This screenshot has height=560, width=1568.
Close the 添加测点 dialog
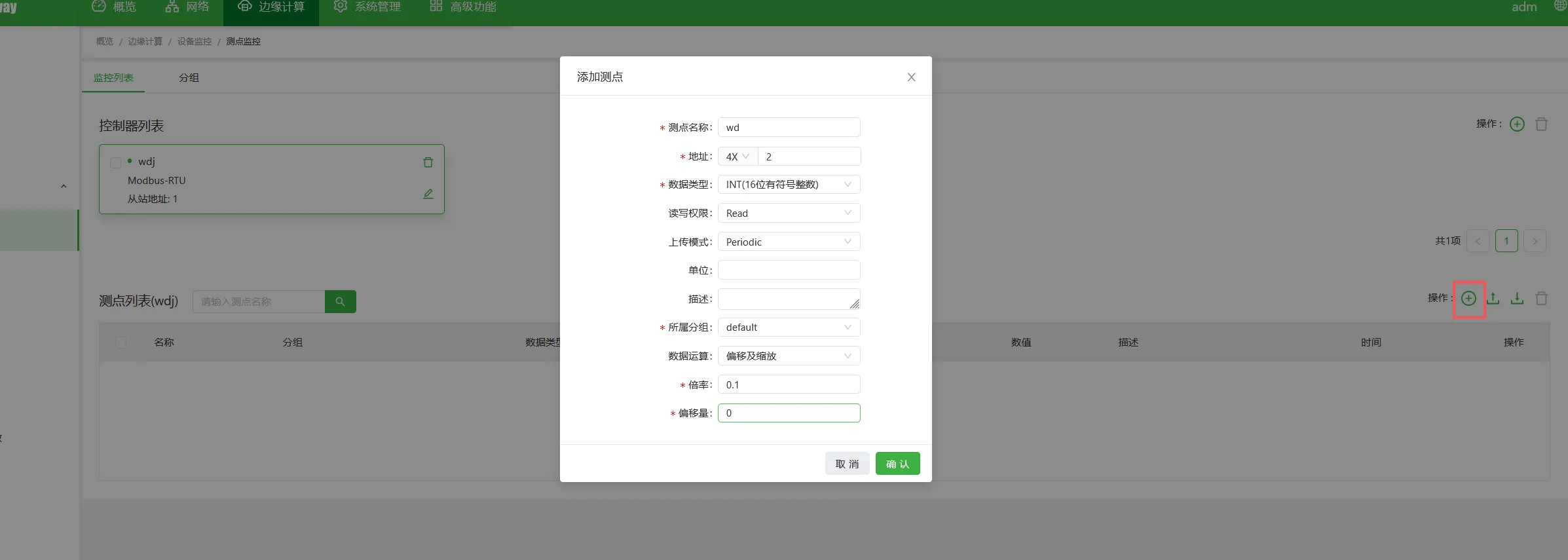pyautogui.click(x=911, y=77)
